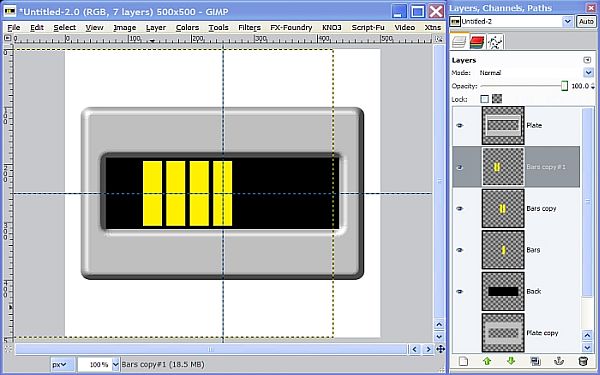Open the Select menu

[x=64, y=28]
